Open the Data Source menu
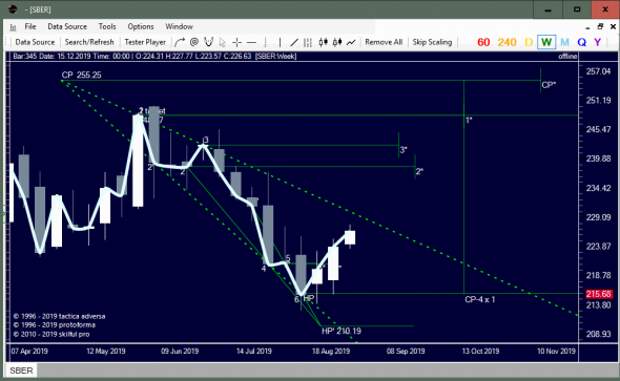 [x=67, y=26]
